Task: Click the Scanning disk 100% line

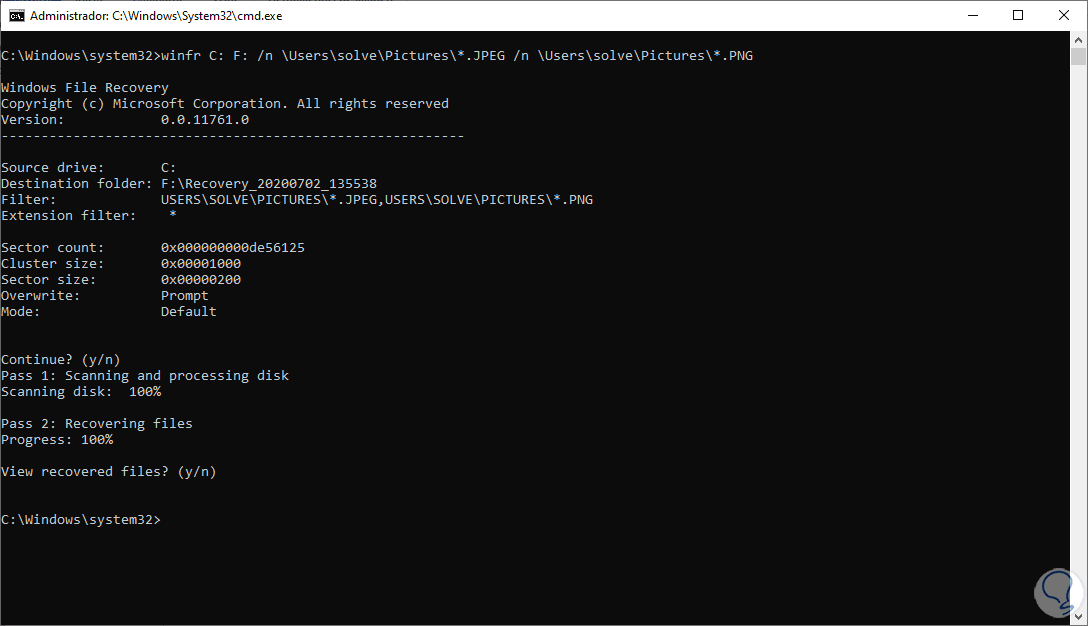Action: (81, 392)
